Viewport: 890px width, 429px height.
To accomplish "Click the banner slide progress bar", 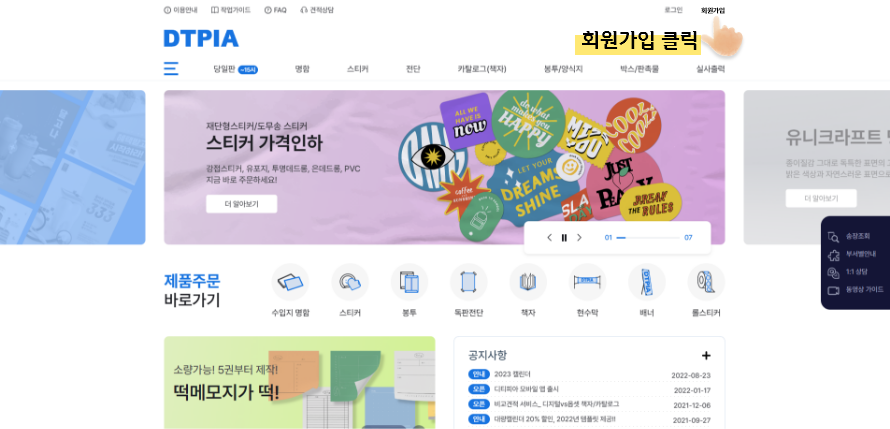I will [648, 238].
